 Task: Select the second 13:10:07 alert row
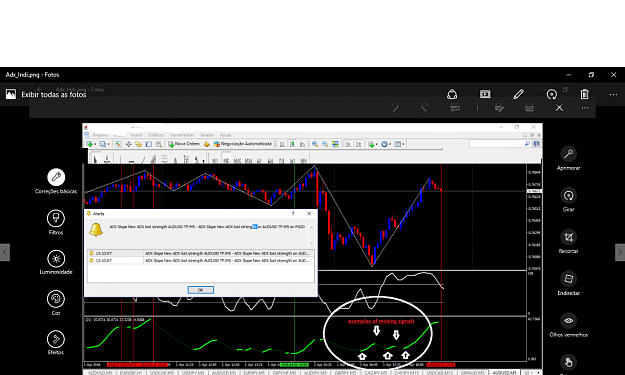tap(200, 260)
